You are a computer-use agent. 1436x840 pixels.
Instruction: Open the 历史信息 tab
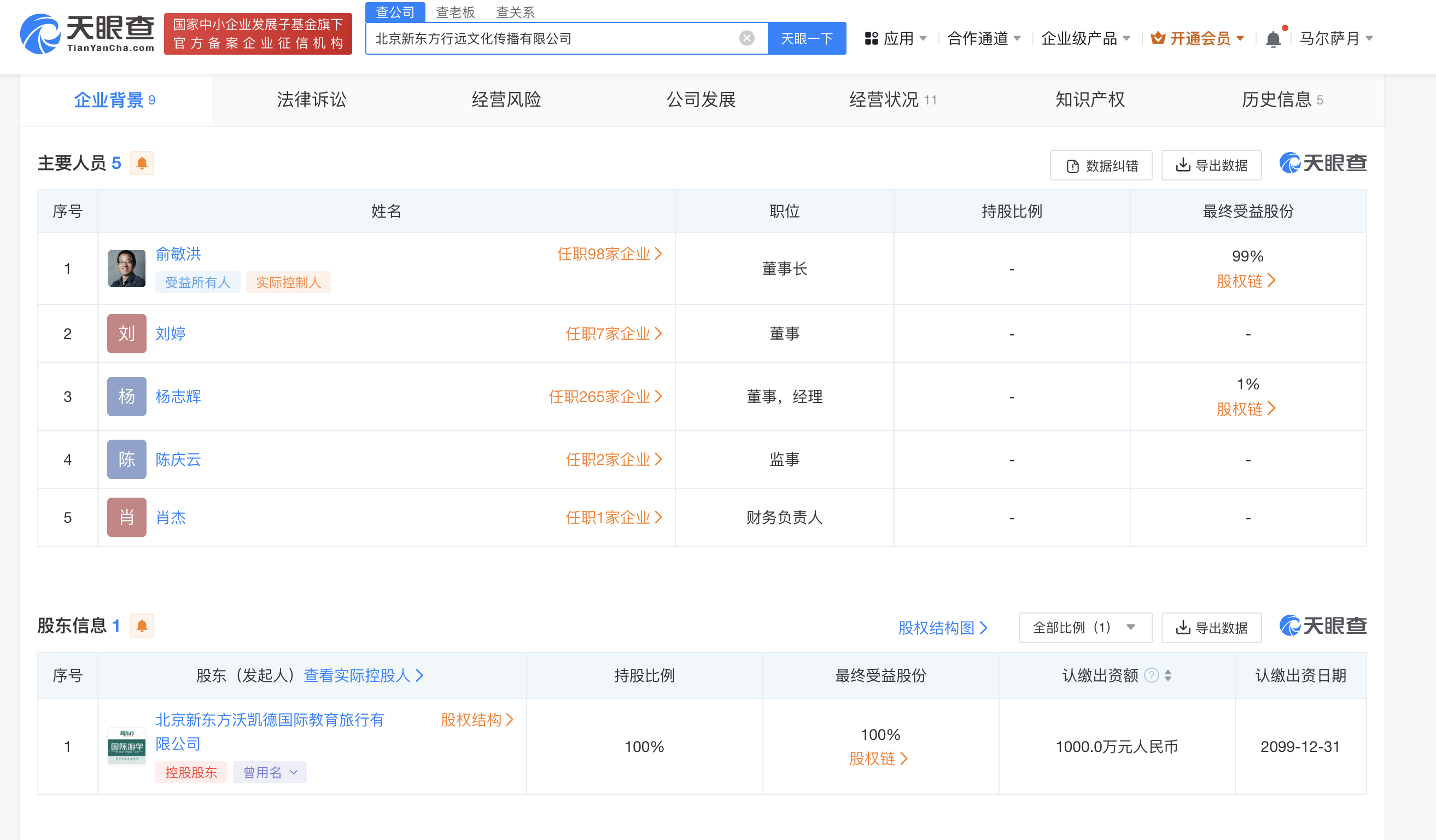[1282, 100]
